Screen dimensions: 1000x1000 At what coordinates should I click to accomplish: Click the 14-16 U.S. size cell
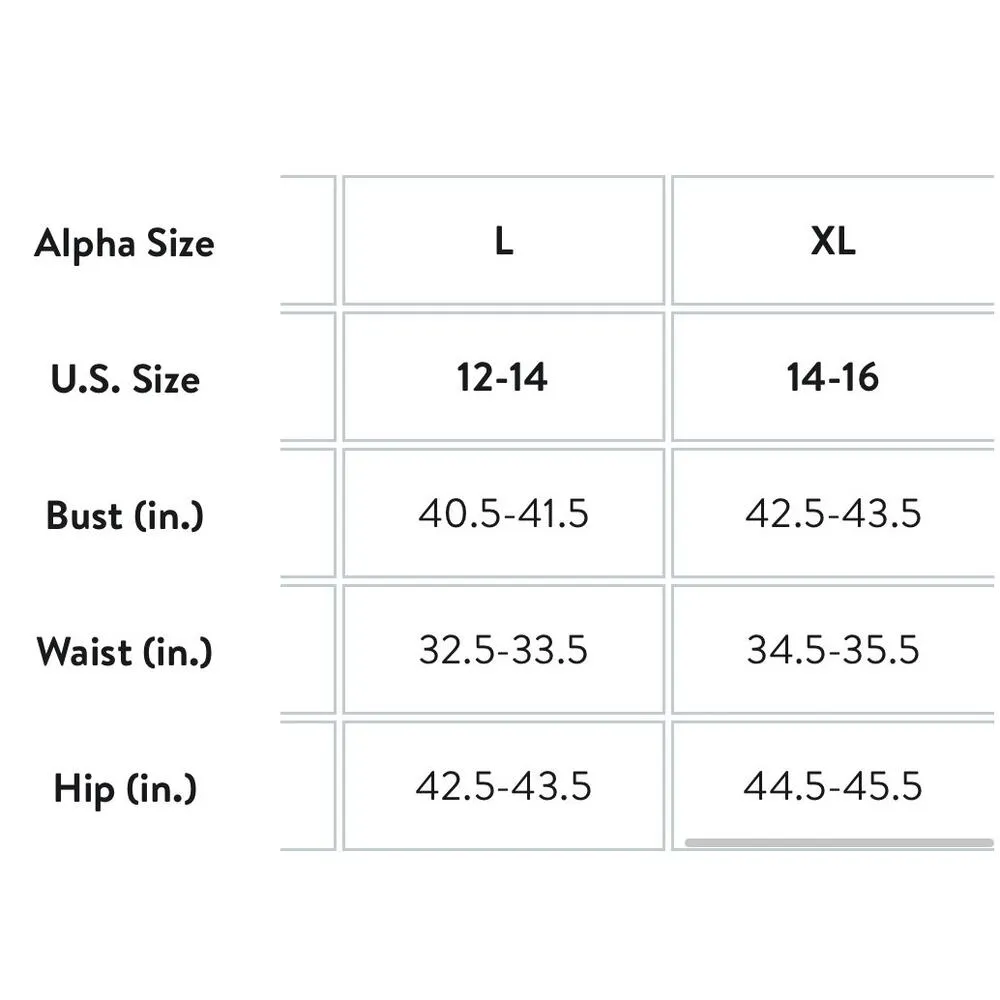click(x=833, y=377)
